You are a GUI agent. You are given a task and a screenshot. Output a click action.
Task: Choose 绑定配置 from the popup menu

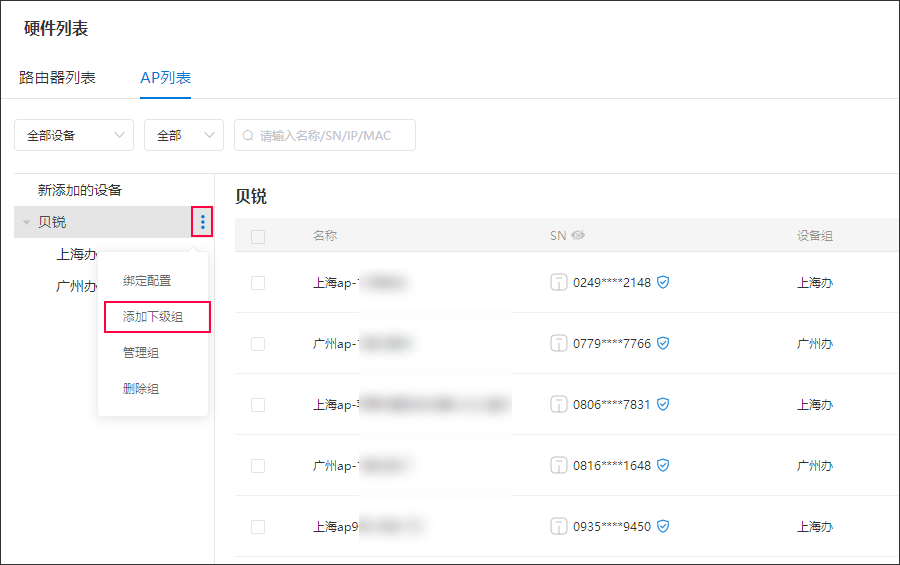[x=147, y=281]
